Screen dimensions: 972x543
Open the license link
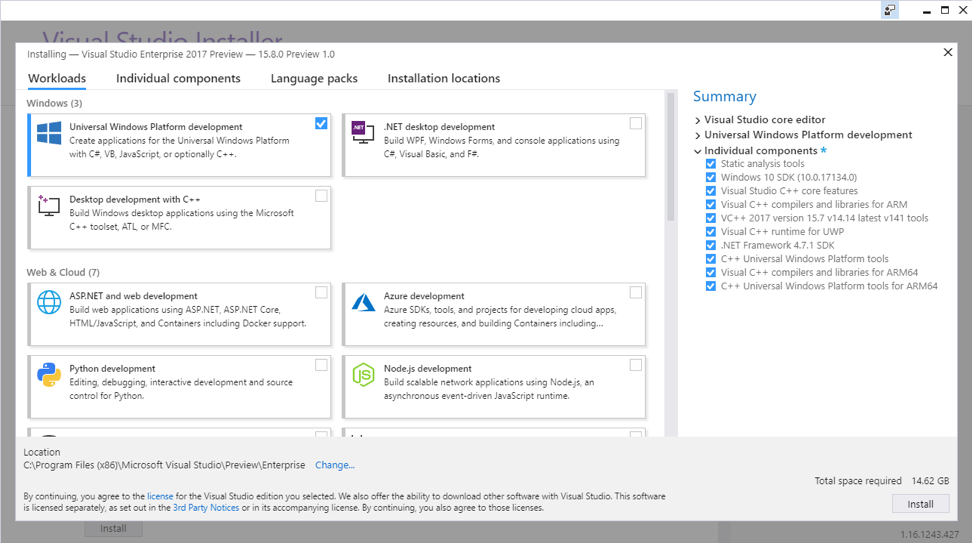coord(160,496)
